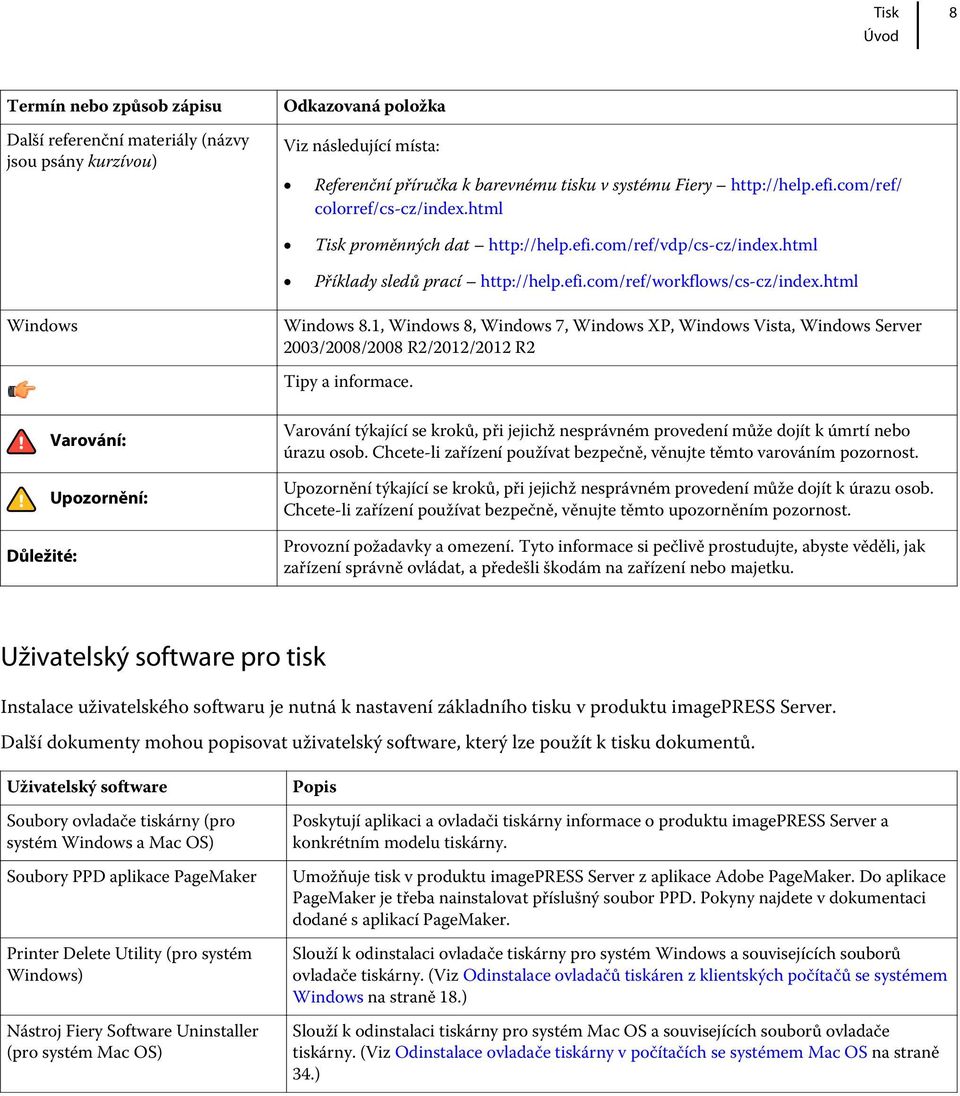960x1096 pixels.
Task: Click the bold Varování: label
Action: pyautogui.click(x=88, y=440)
